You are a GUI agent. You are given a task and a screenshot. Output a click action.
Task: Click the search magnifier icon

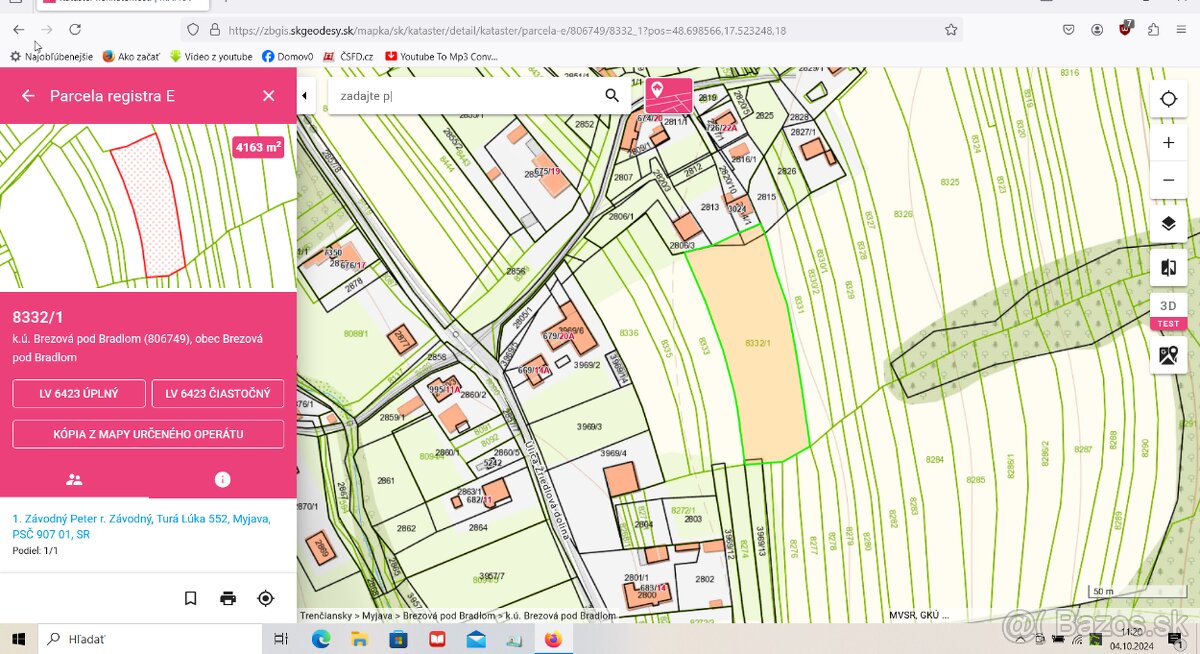(612, 96)
